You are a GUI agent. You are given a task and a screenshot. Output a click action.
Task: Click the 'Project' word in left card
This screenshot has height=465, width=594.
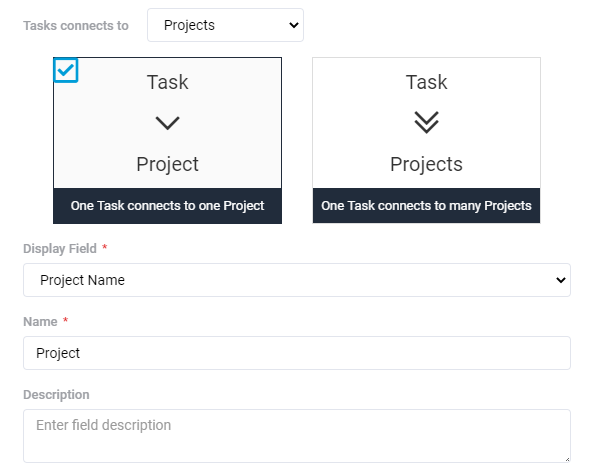click(167, 164)
